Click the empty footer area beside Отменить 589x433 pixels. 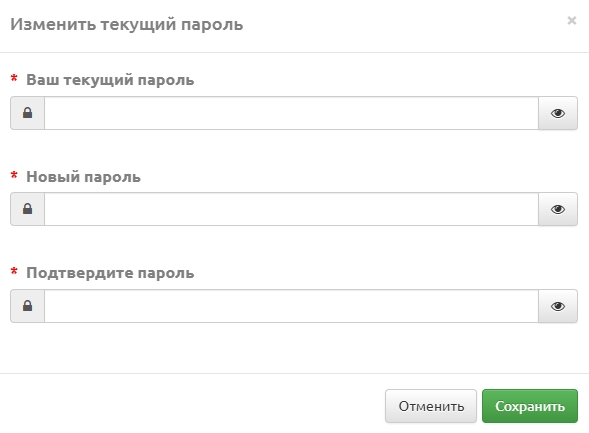click(x=192, y=406)
